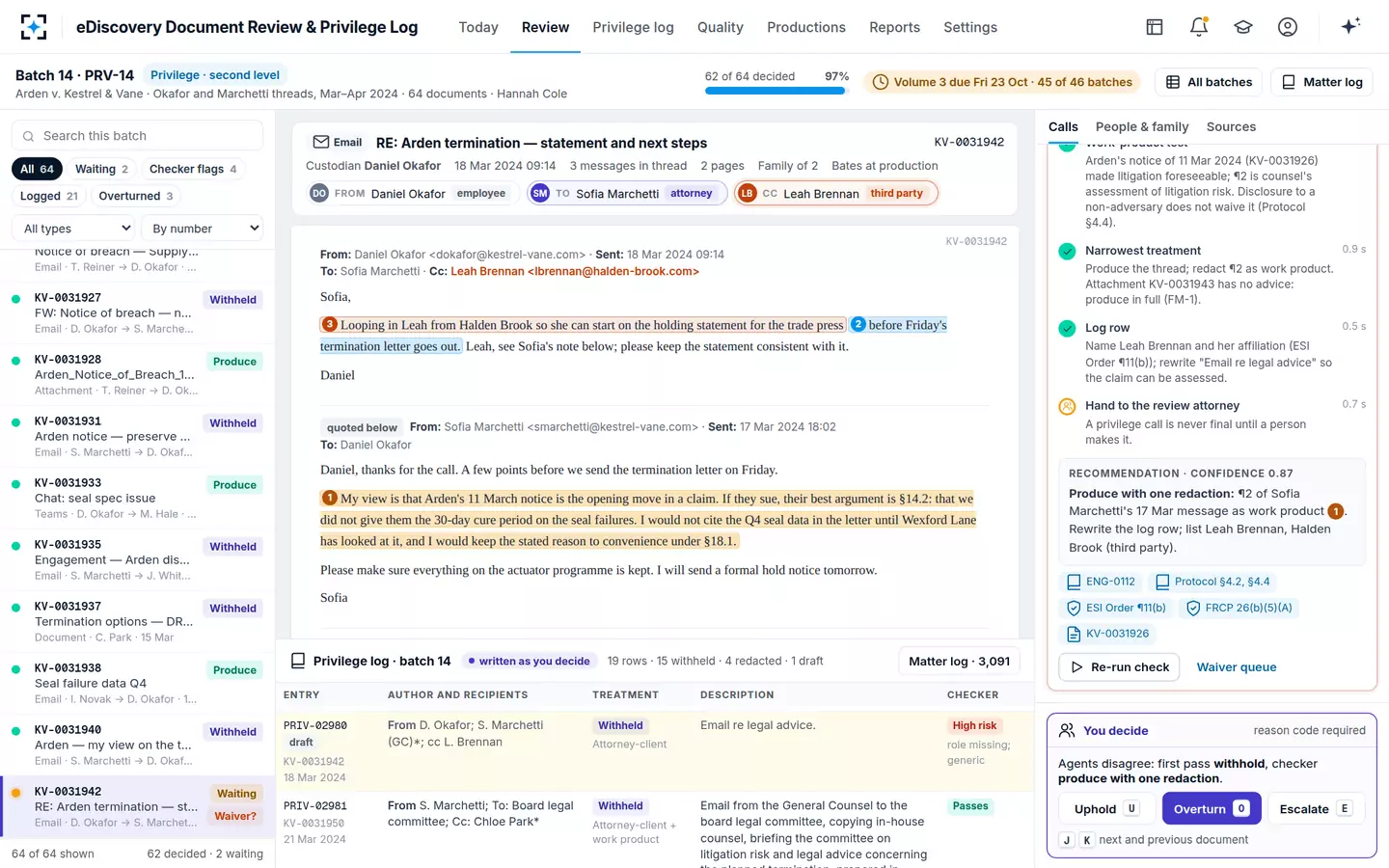1389x868 pixels.
Task: Click the clock icon in the Volume 3 deadline chip
Action: [880, 82]
